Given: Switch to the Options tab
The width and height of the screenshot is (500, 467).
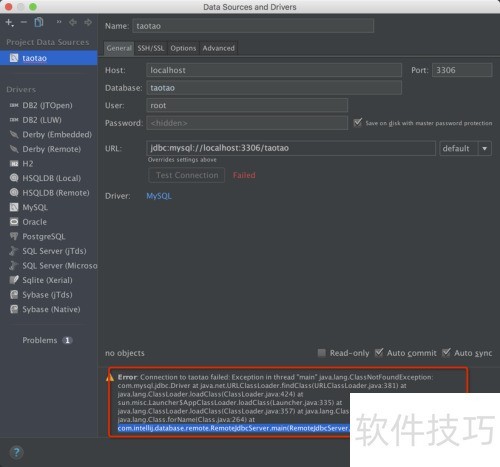Looking at the screenshot, I should (183, 48).
